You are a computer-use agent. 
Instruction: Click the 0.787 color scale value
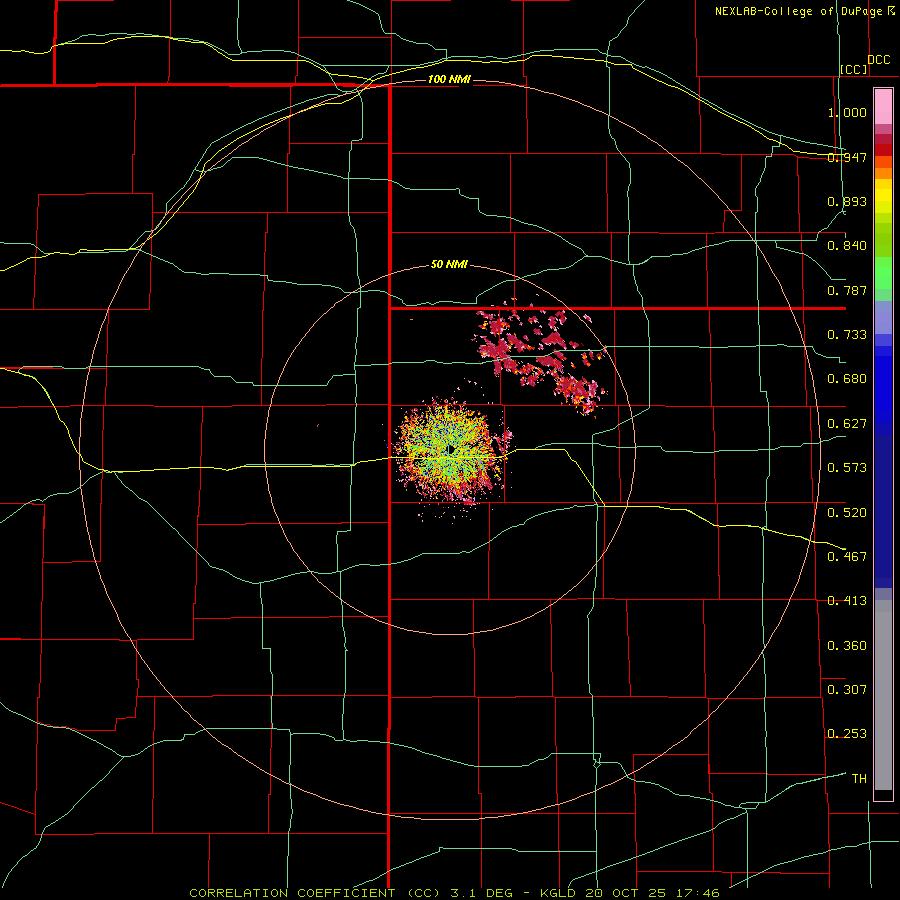(x=847, y=290)
